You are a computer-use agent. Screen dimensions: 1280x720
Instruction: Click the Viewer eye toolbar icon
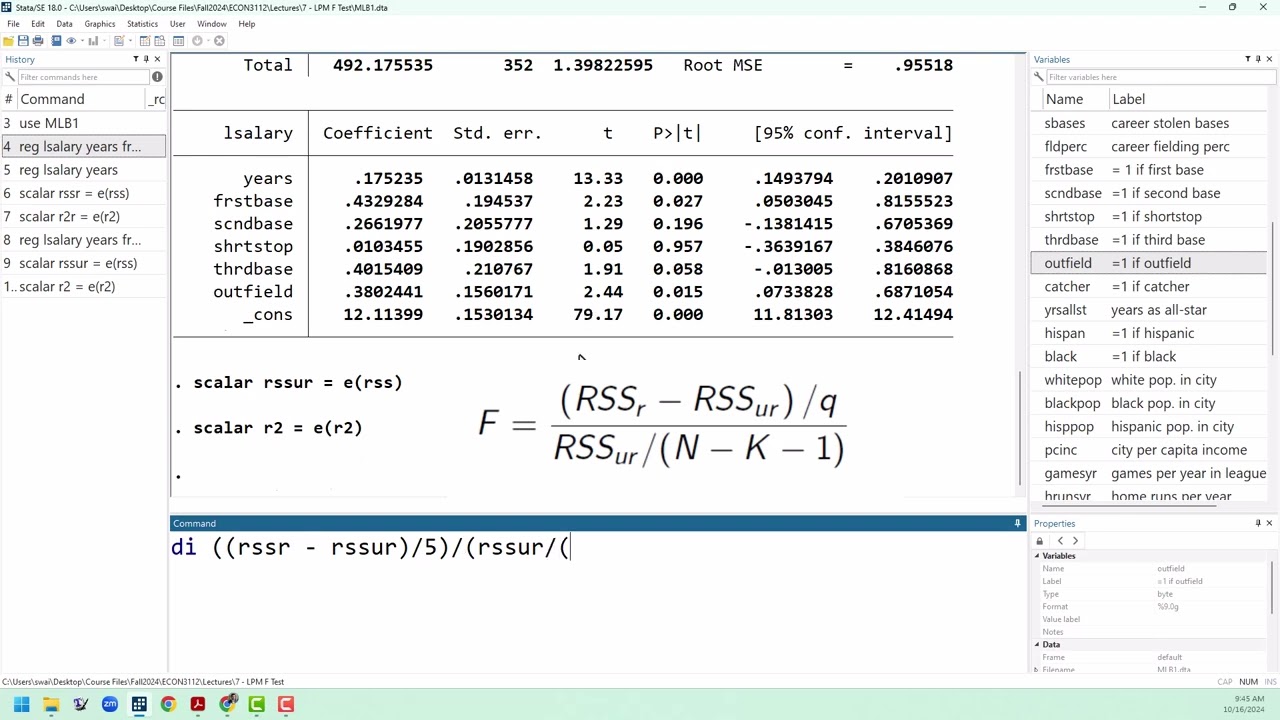click(71, 41)
